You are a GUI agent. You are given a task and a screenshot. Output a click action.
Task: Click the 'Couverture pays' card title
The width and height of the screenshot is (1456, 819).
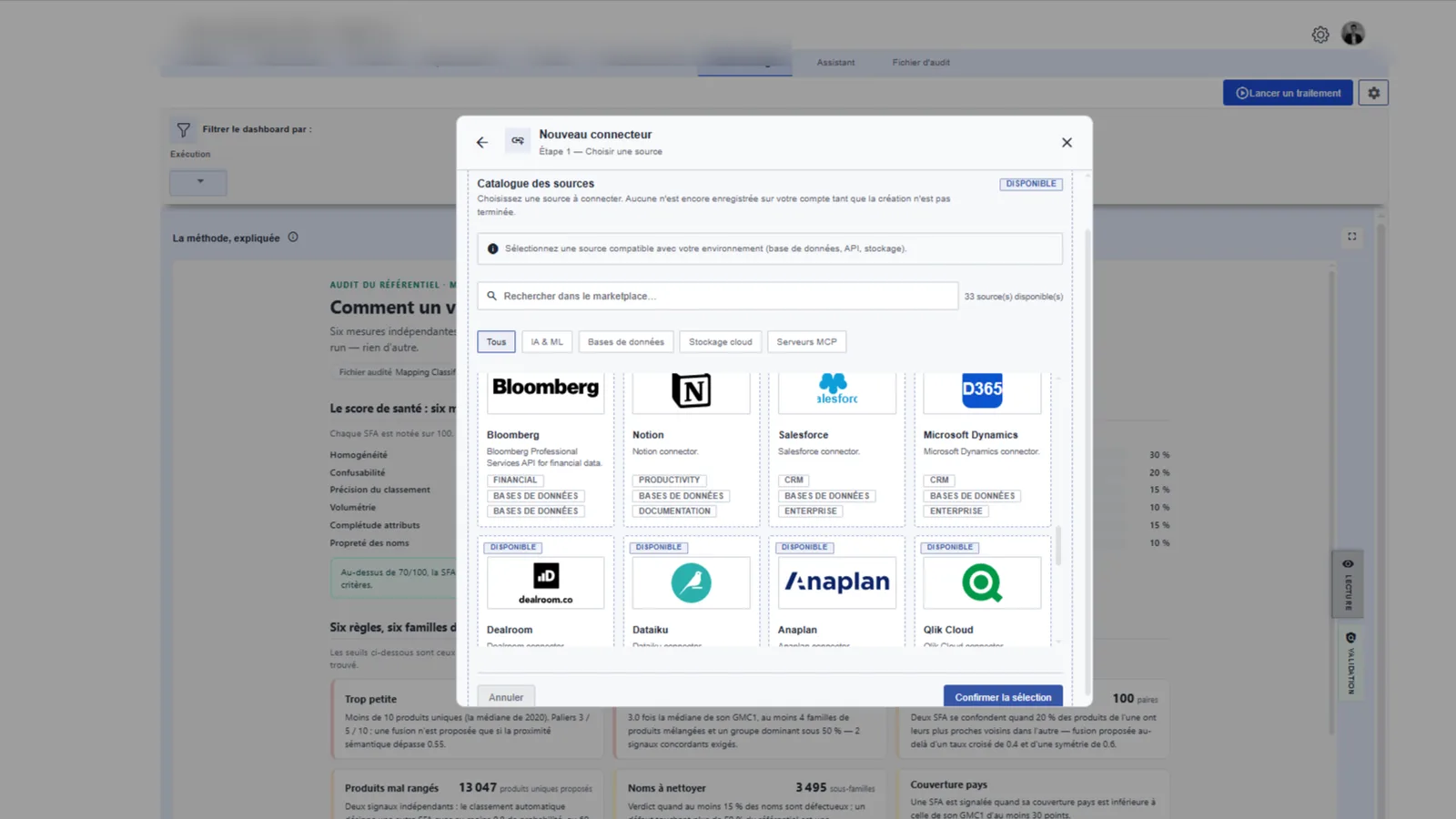[949, 784]
